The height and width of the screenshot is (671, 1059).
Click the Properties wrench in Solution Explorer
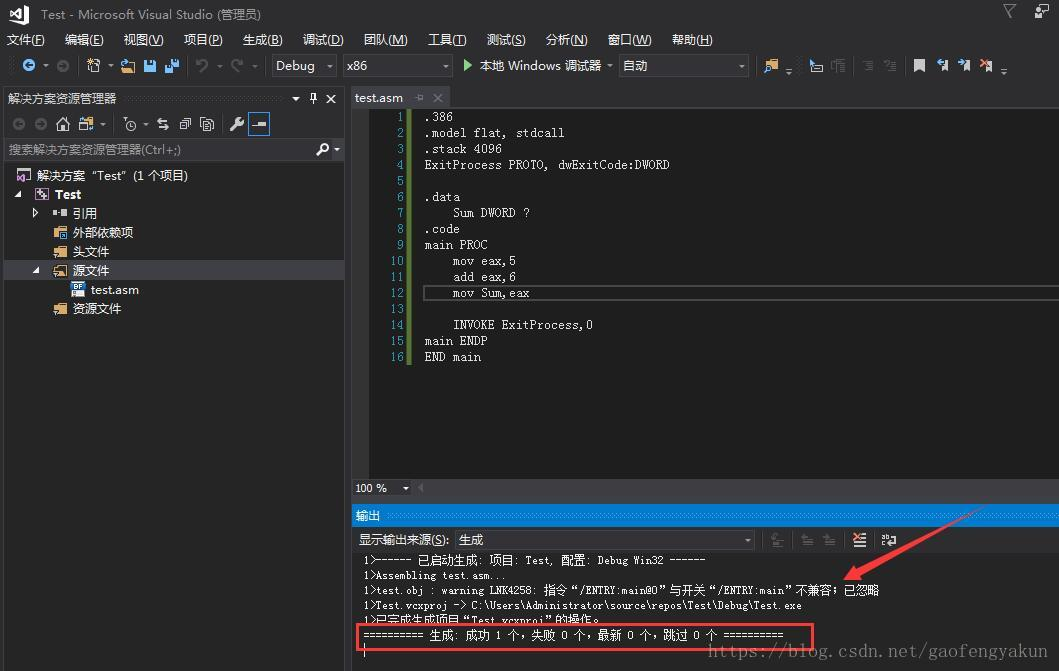coord(236,124)
